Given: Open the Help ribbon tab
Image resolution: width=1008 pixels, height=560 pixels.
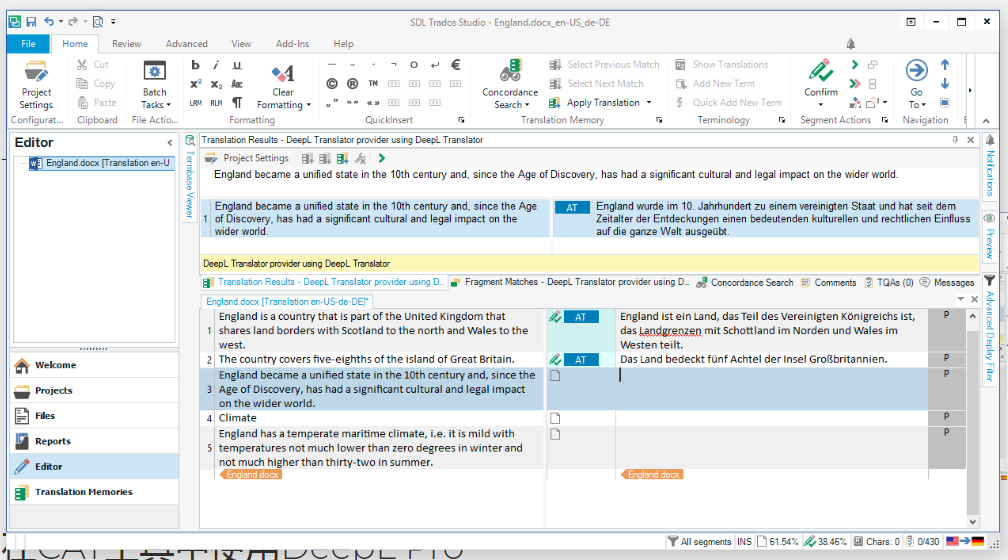Looking at the screenshot, I should click(x=343, y=44).
